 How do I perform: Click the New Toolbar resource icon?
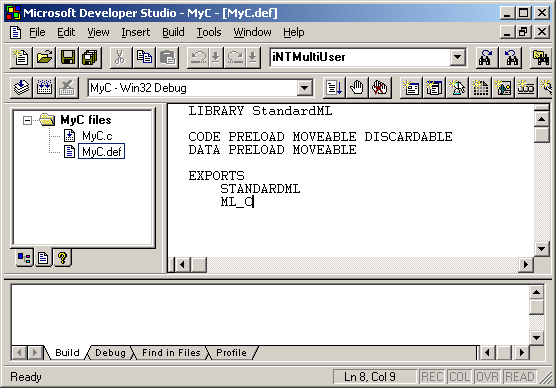coord(526,88)
